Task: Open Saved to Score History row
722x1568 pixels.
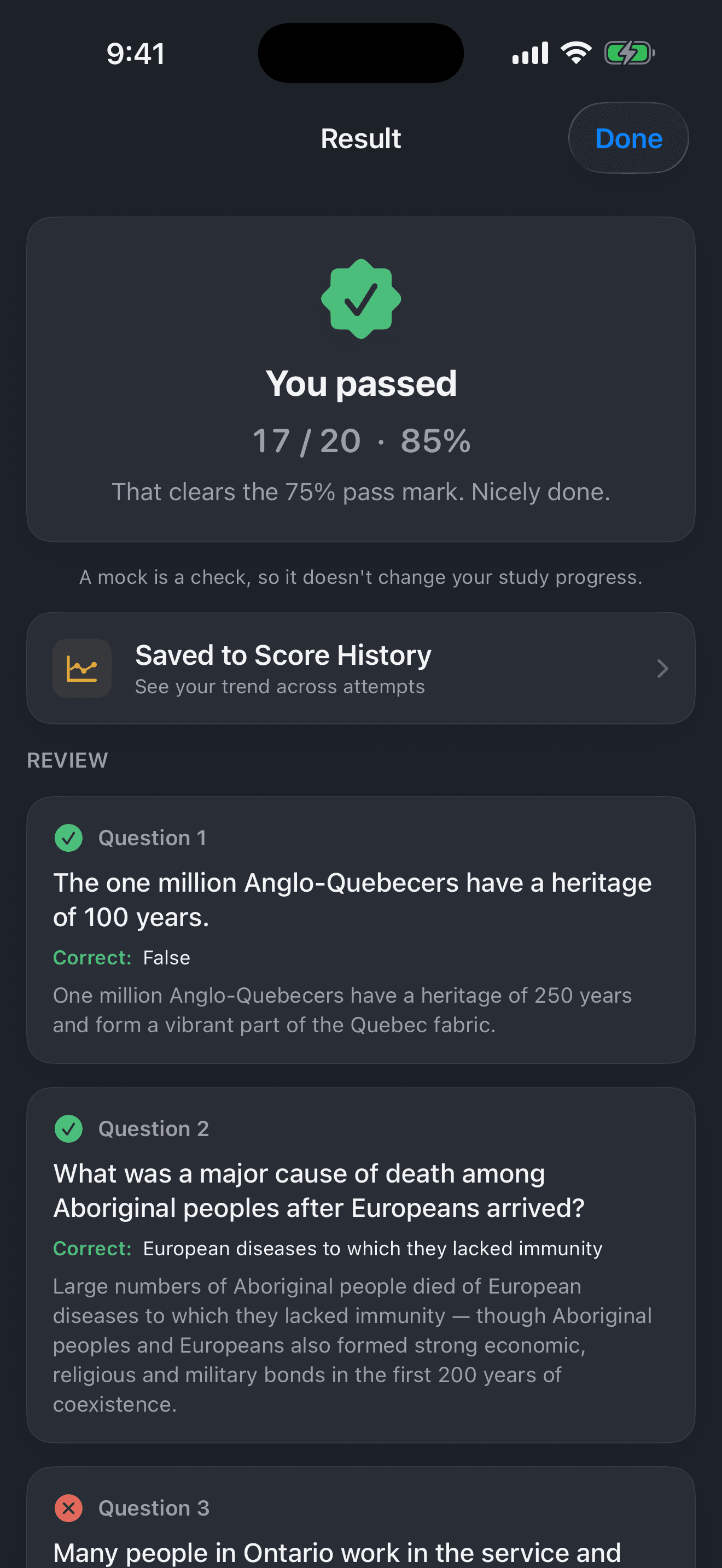Action: point(361,668)
